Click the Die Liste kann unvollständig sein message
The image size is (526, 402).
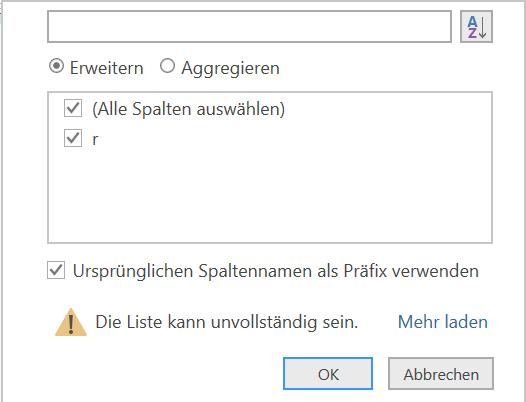[227, 322]
